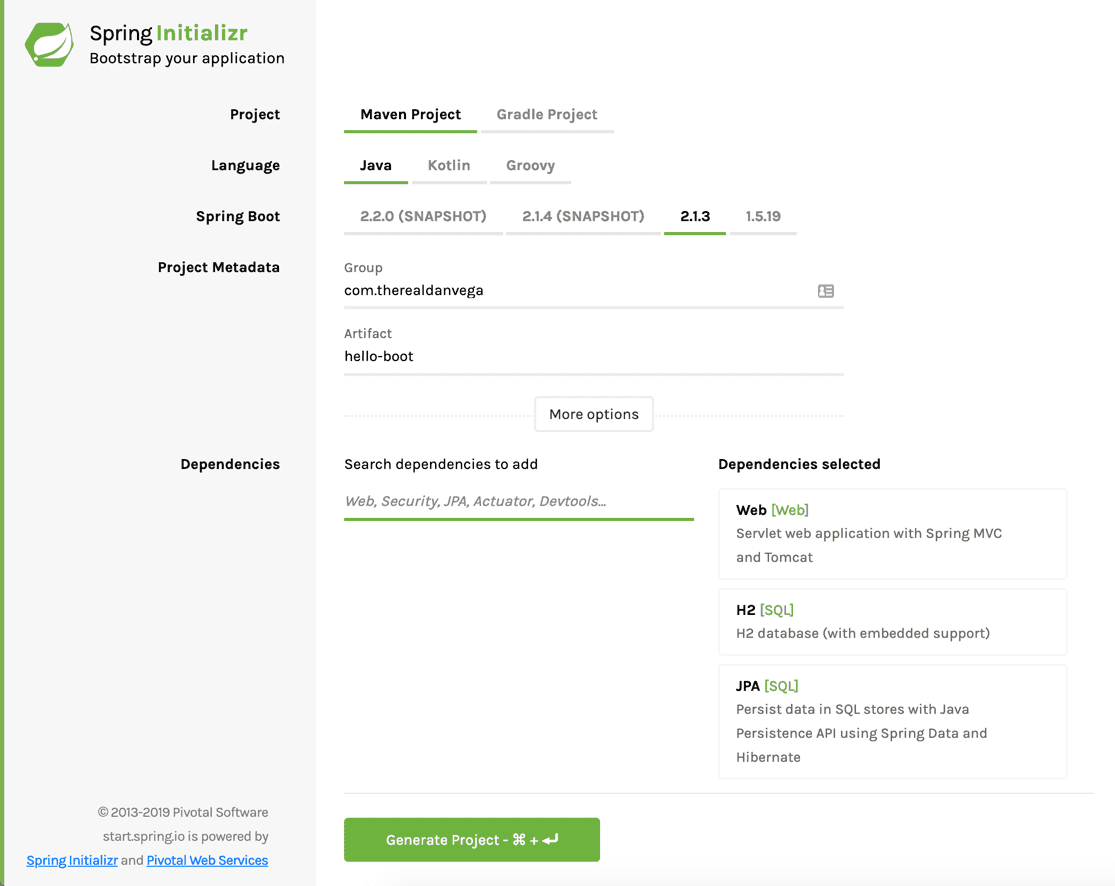Select Gradle Project option
This screenshot has height=886, width=1115.
coord(547,115)
